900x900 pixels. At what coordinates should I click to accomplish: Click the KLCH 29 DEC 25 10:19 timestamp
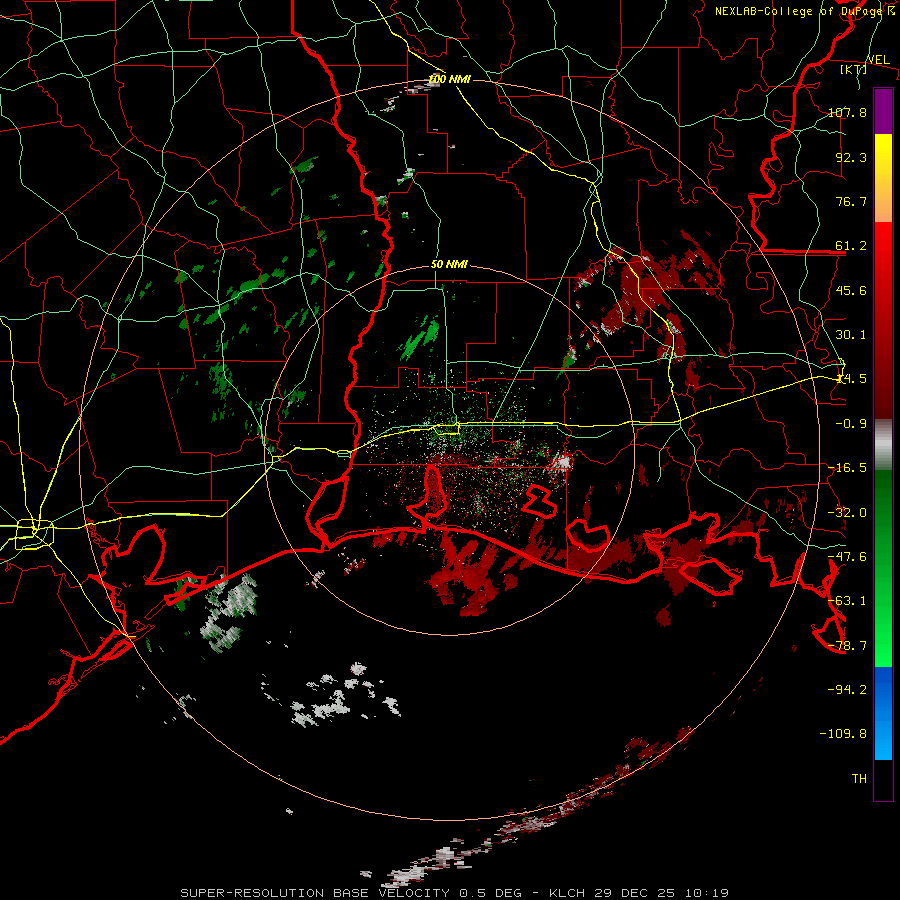(x=639, y=893)
